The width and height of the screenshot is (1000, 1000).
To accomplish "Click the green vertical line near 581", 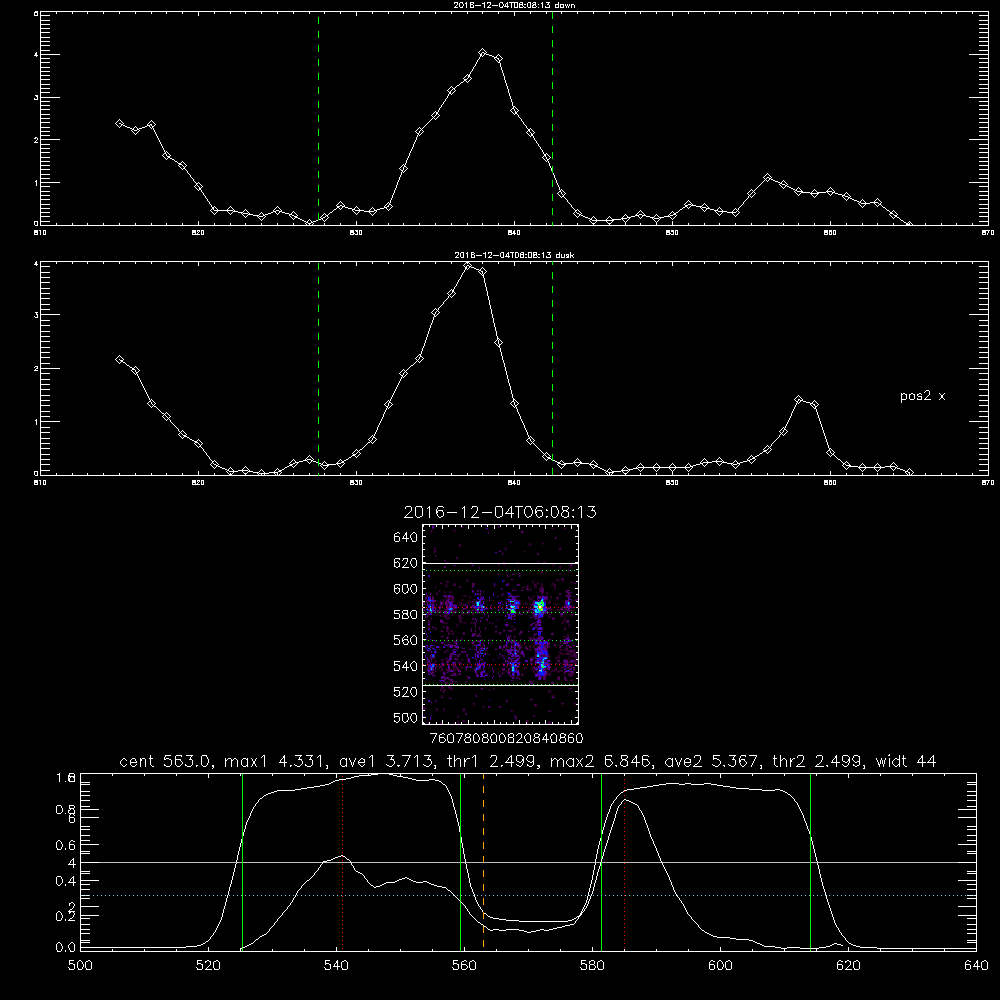I will [x=601, y=861].
